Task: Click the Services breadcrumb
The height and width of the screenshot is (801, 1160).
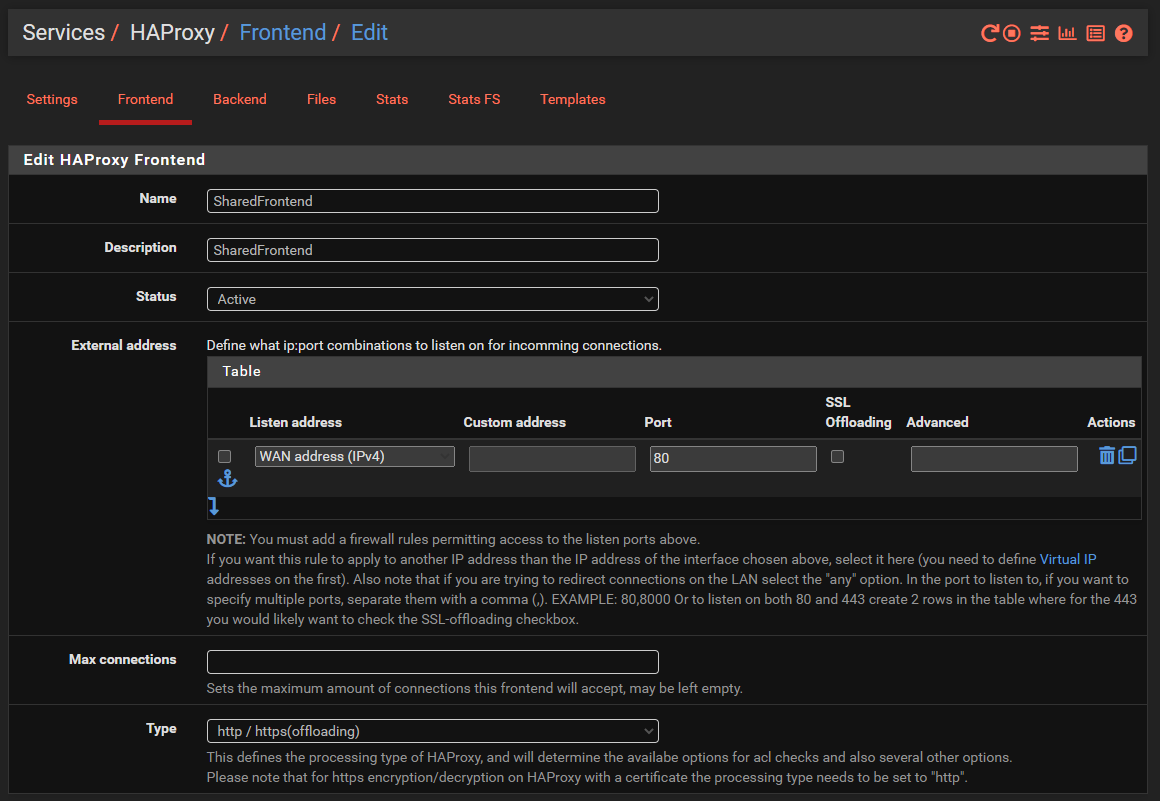Action: (x=64, y=33)
